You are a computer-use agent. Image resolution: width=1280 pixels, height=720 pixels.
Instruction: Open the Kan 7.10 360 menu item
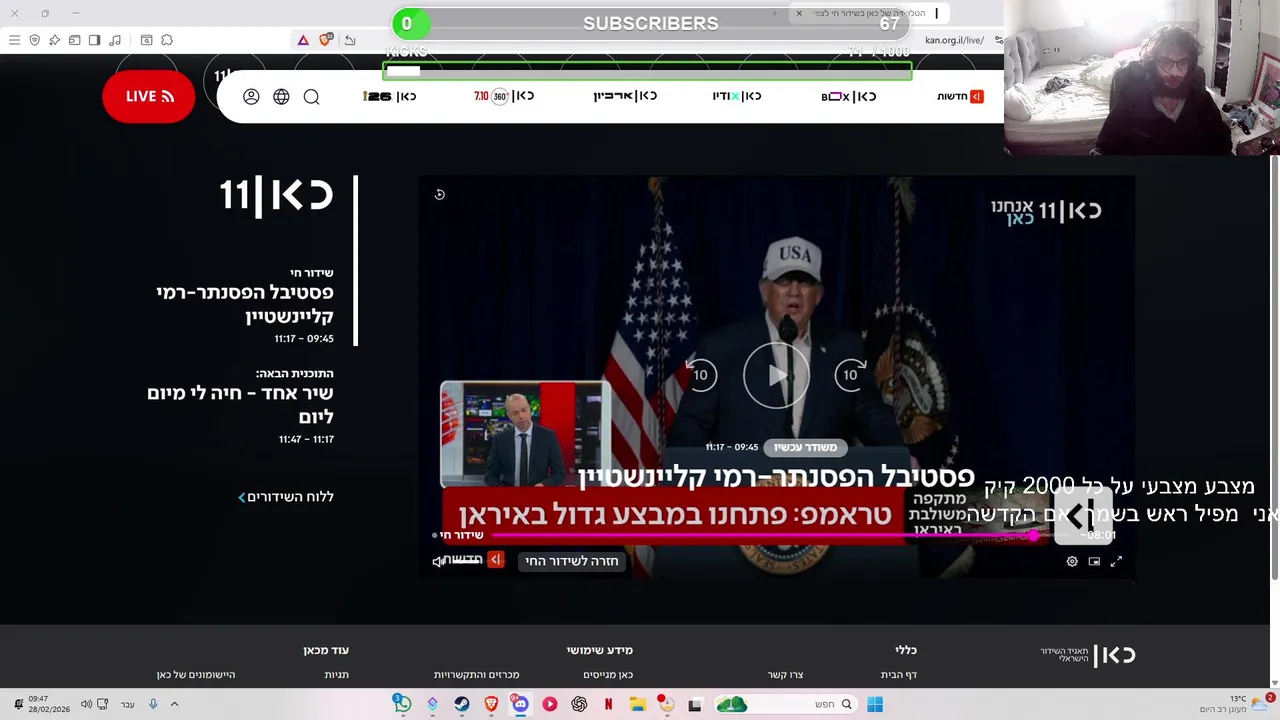tap(503, 96)
